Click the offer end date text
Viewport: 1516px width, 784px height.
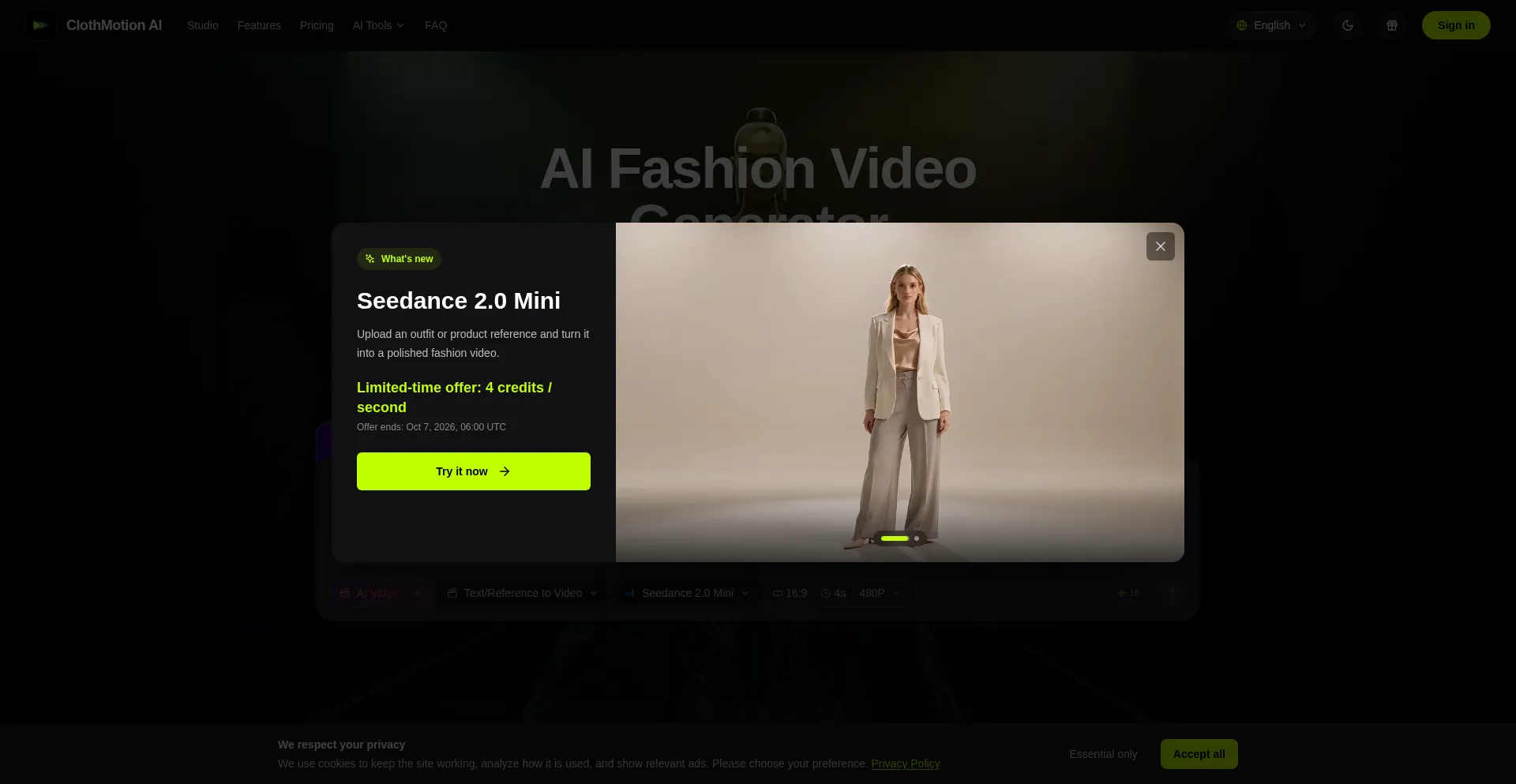point(431,427)
